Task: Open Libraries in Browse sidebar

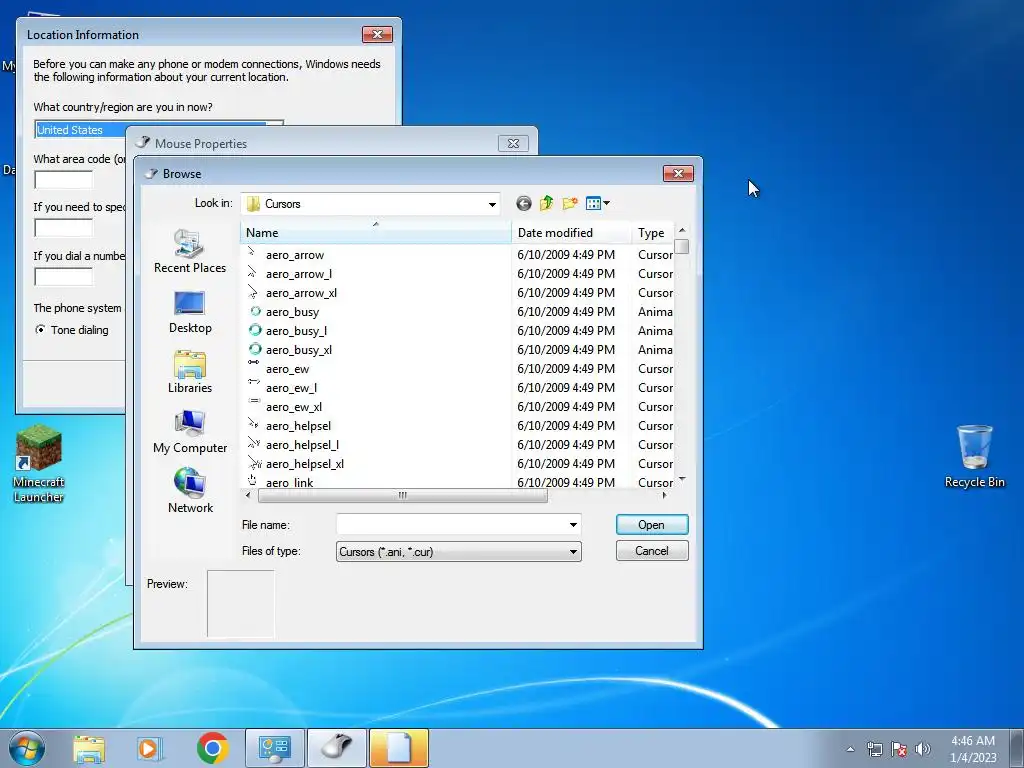Action: tap(190, 372)
